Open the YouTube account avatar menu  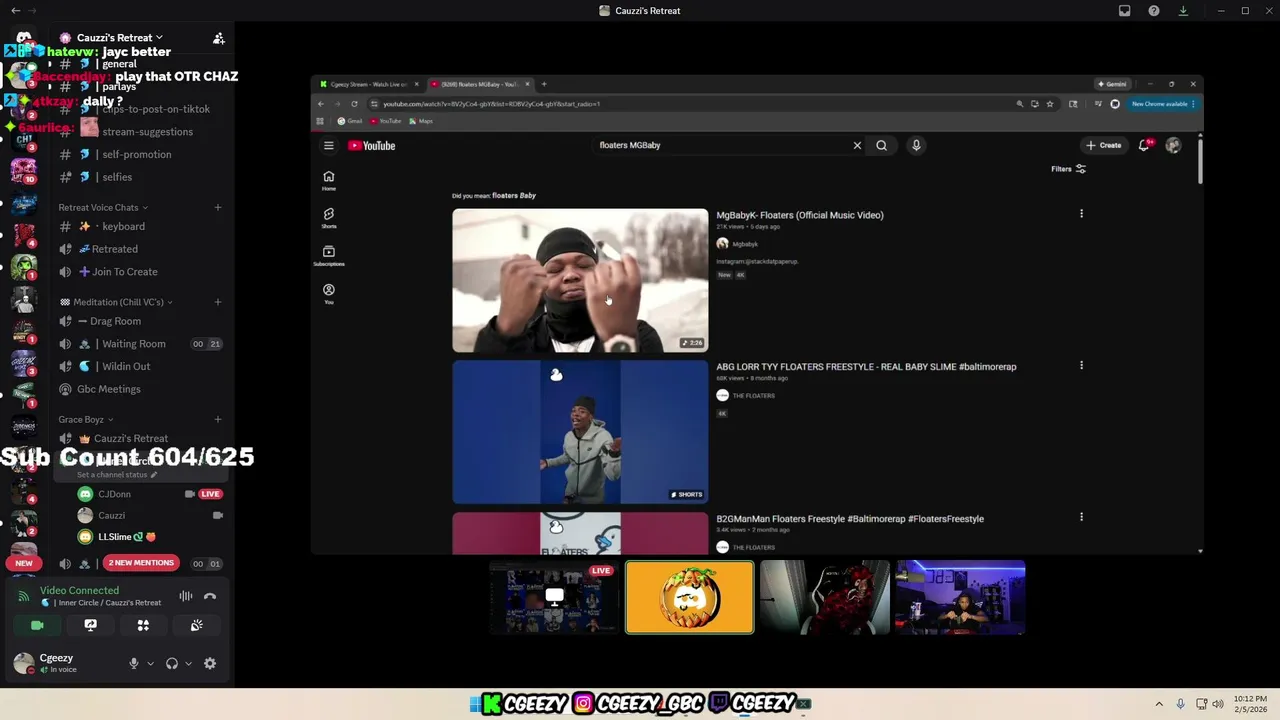pyautogui.click(x=1173, y=145)
